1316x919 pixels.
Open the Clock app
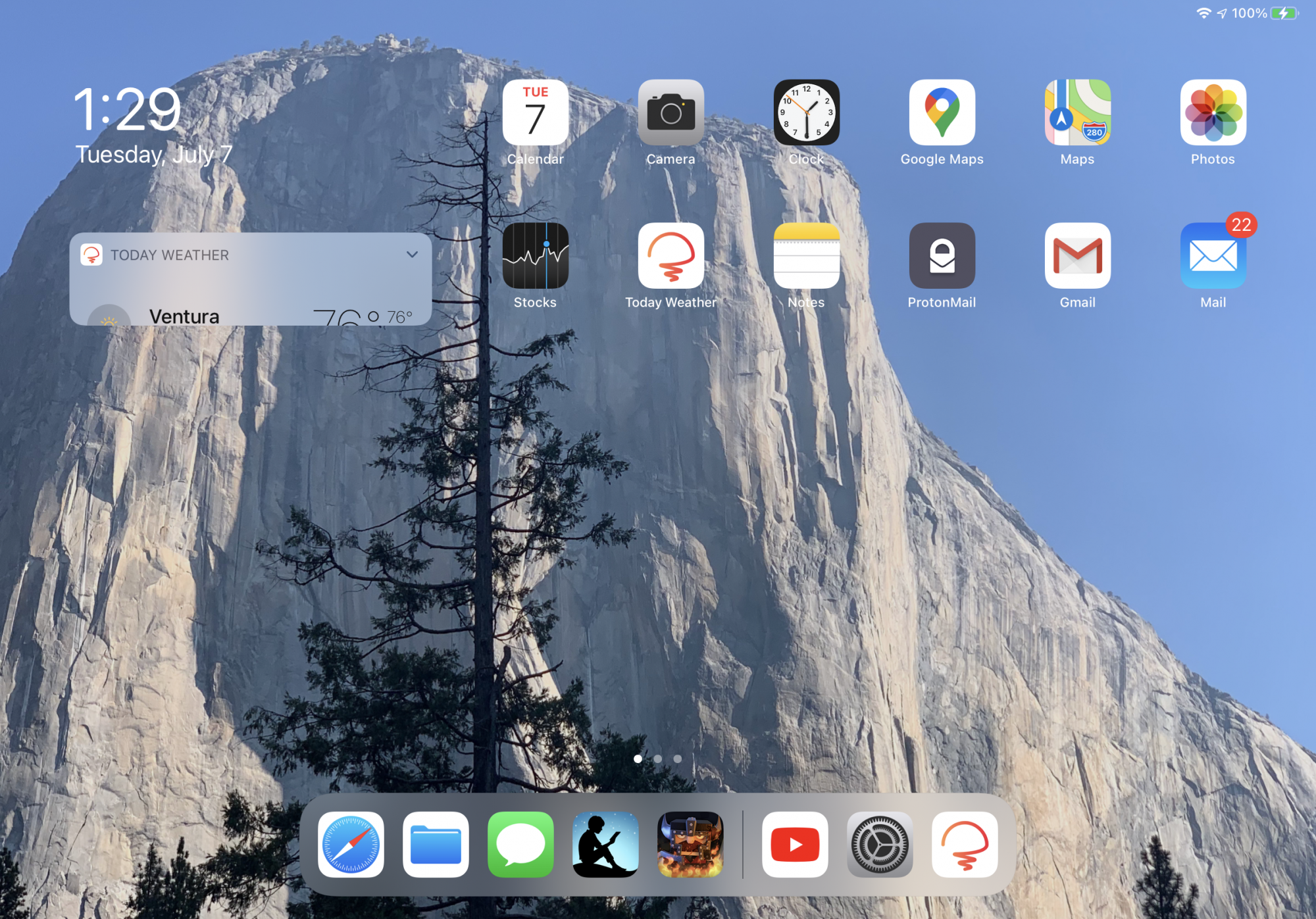[x=806, y=112]
